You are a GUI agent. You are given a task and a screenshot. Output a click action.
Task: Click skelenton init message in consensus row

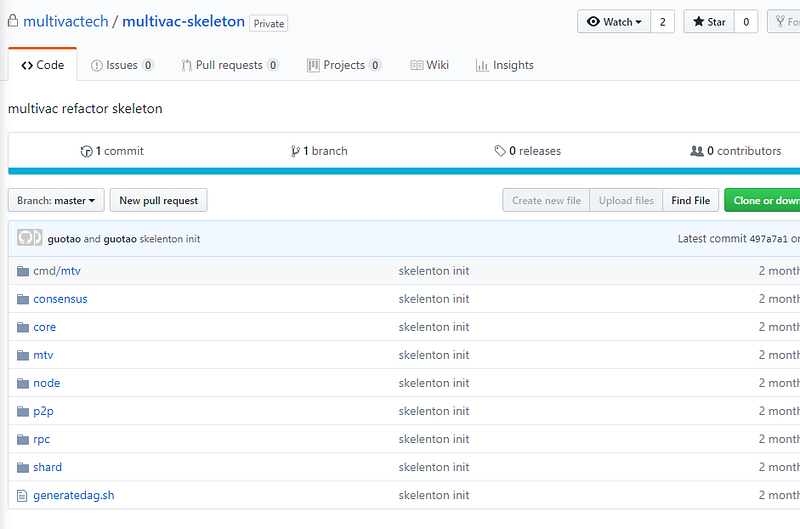tap(434, 299)
